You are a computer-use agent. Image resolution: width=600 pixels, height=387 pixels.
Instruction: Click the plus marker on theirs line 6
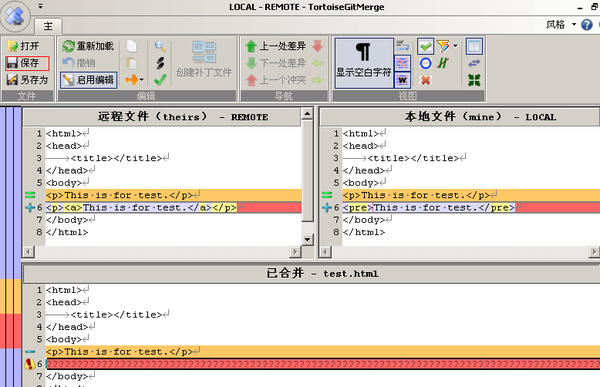(x=30, y=207)
